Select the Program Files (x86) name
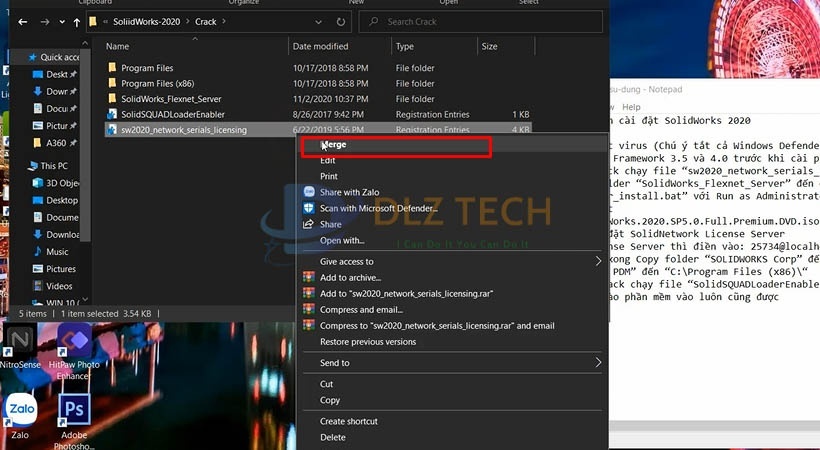Screen dimensions: 820x450 pyautogui.click(x=157, y=83)
